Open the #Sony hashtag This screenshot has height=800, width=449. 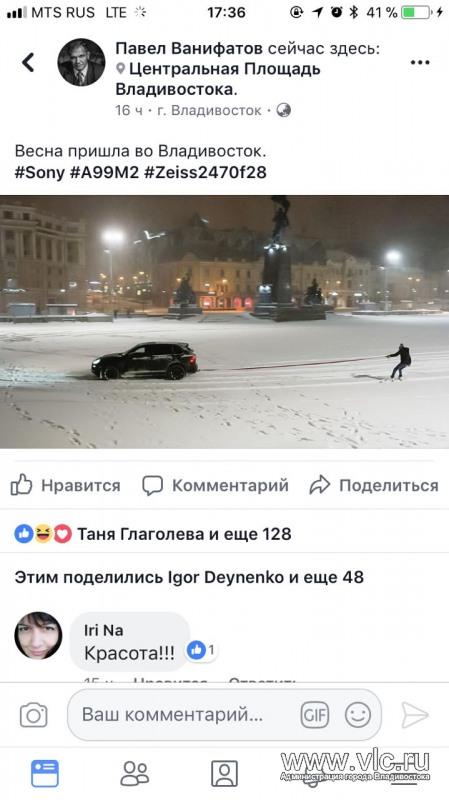click(40, 172)
